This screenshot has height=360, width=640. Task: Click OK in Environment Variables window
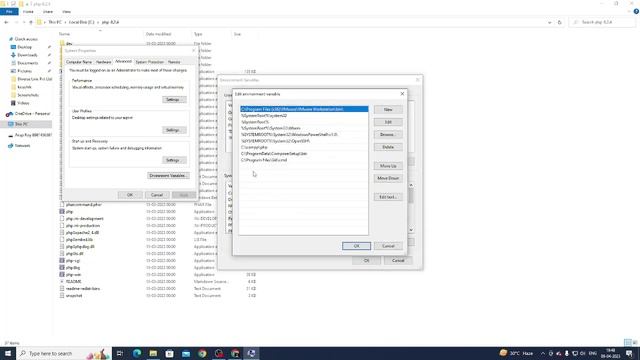(x=366, y=260)
